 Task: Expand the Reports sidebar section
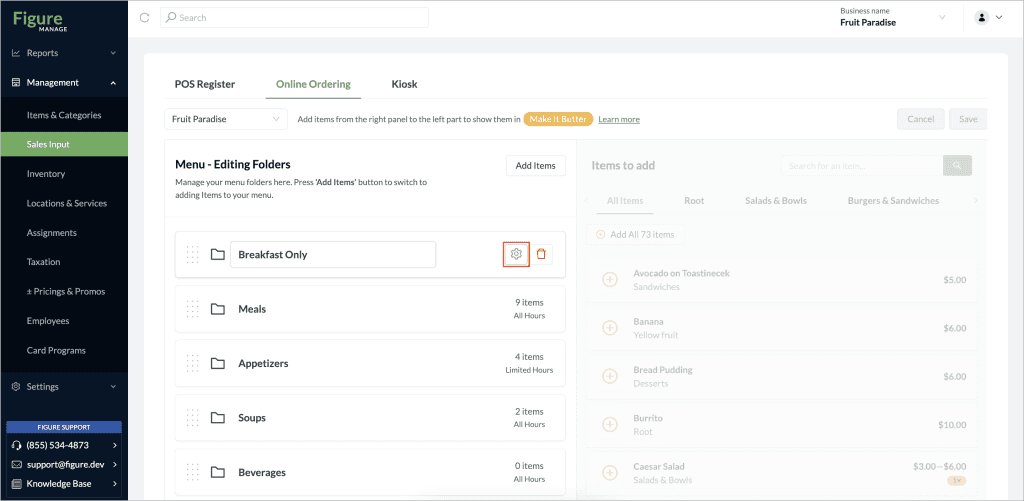(64, 53)
